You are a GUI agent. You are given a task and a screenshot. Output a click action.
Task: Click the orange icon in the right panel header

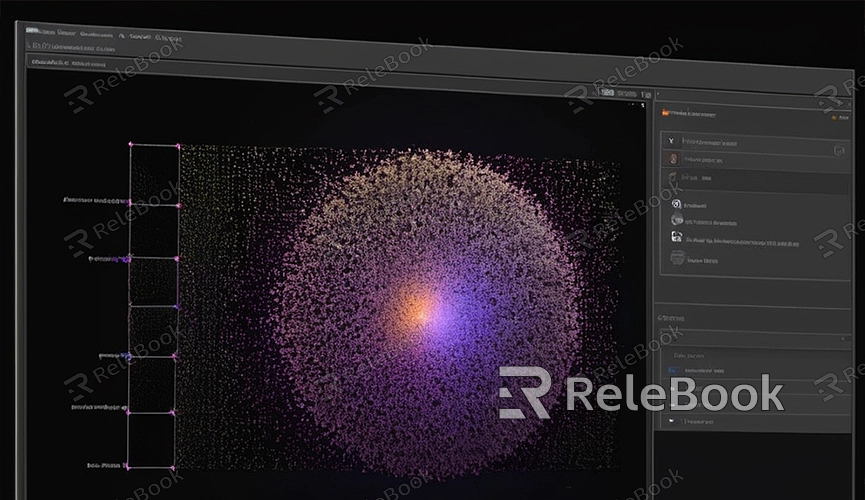tap(665, 113)
